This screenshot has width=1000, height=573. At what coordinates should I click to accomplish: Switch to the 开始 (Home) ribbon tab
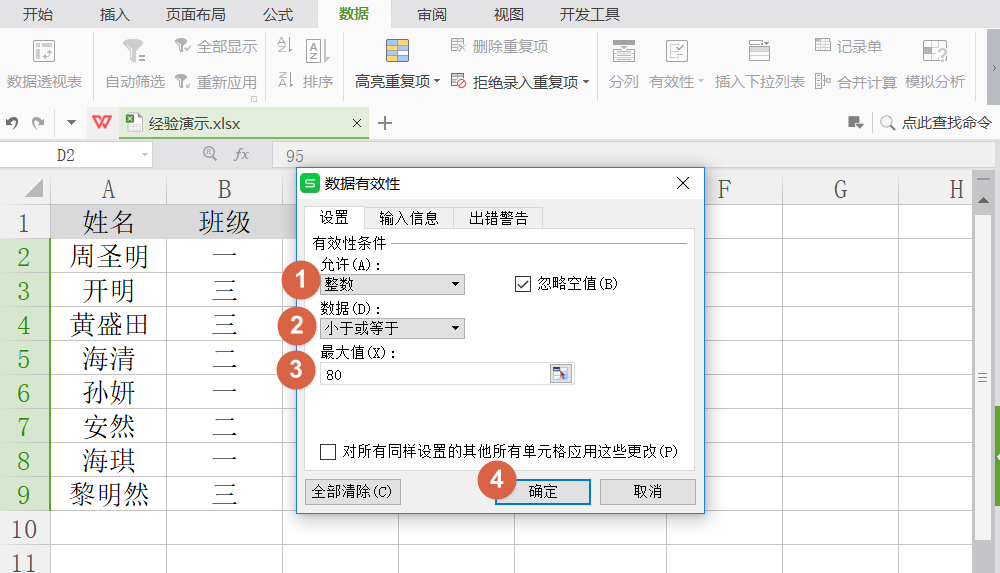(x=38, y=14)
